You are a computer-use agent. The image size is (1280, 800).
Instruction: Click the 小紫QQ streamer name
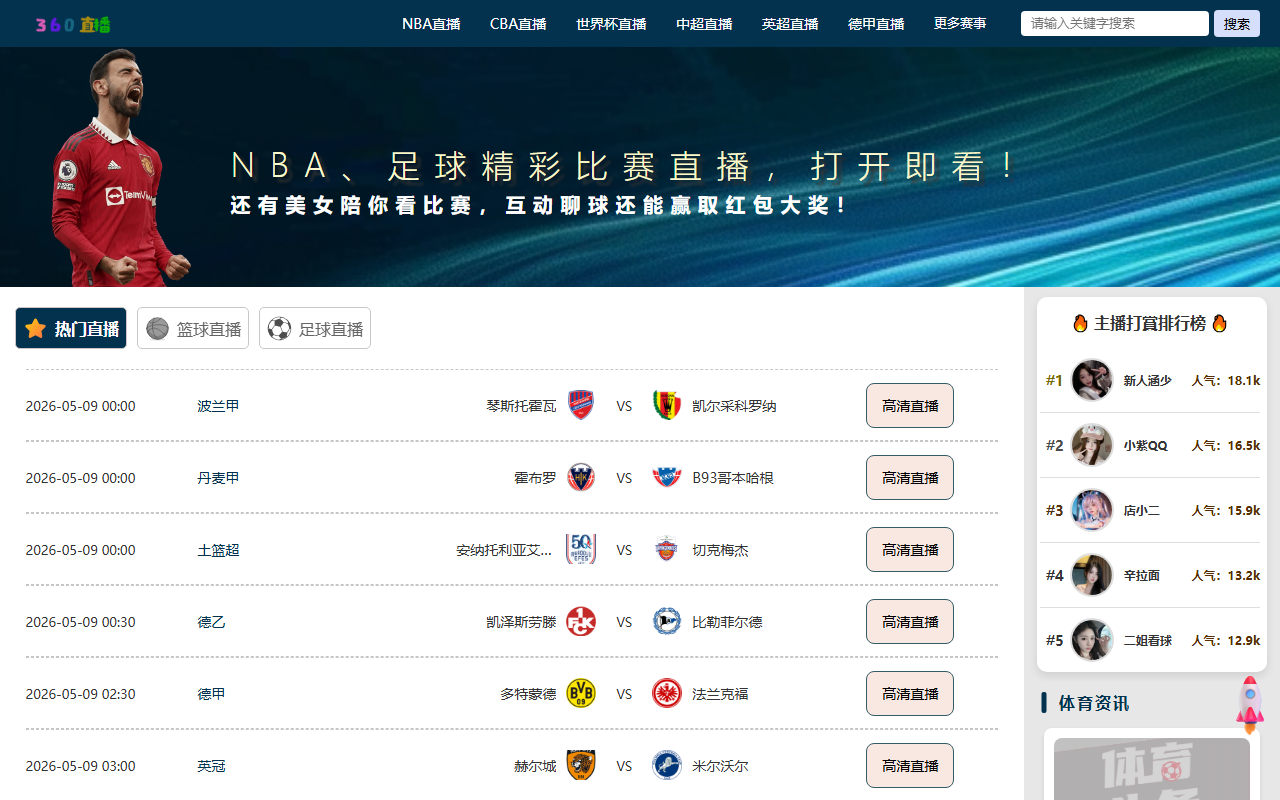tap(1145, 445)
